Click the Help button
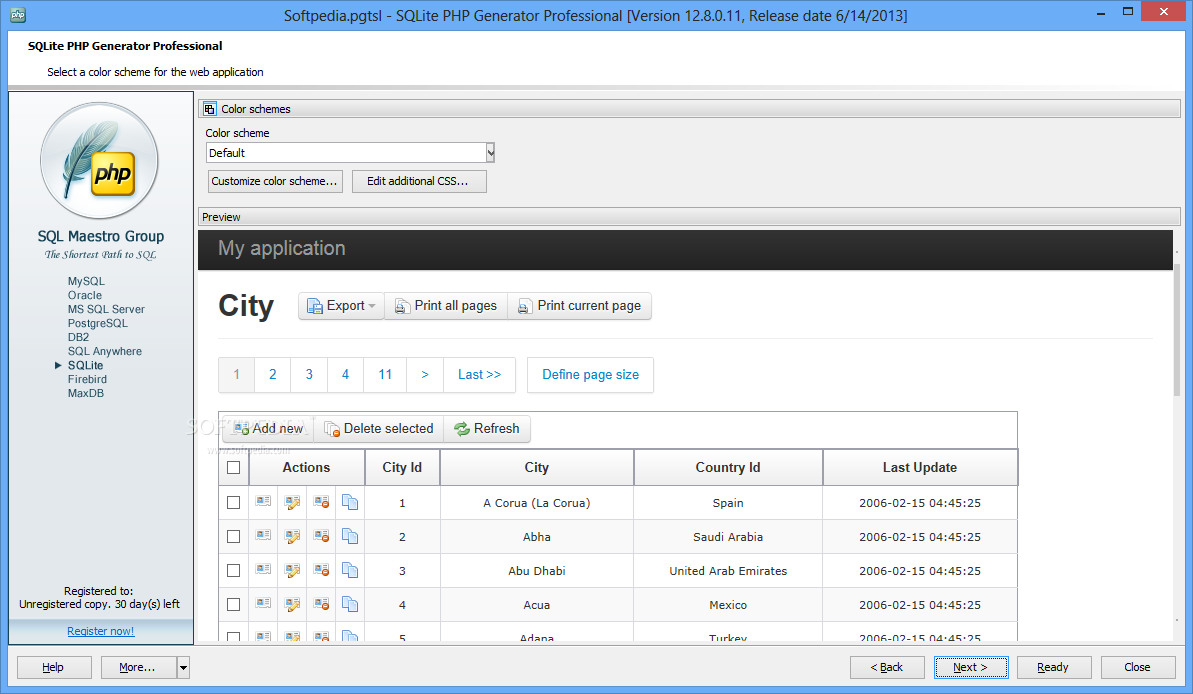Image resolution: width=1193 pixels, height=694 pixels. click(53, 667)
